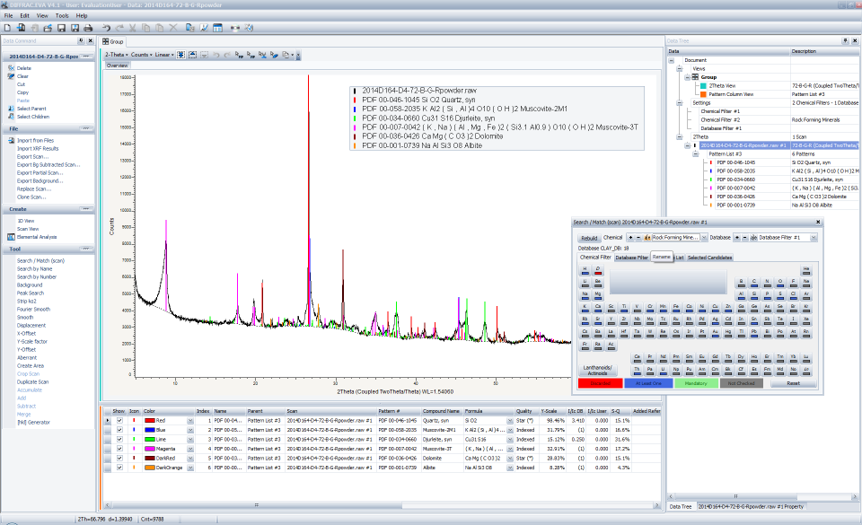Click the Print icon in main toolbar

89,28
